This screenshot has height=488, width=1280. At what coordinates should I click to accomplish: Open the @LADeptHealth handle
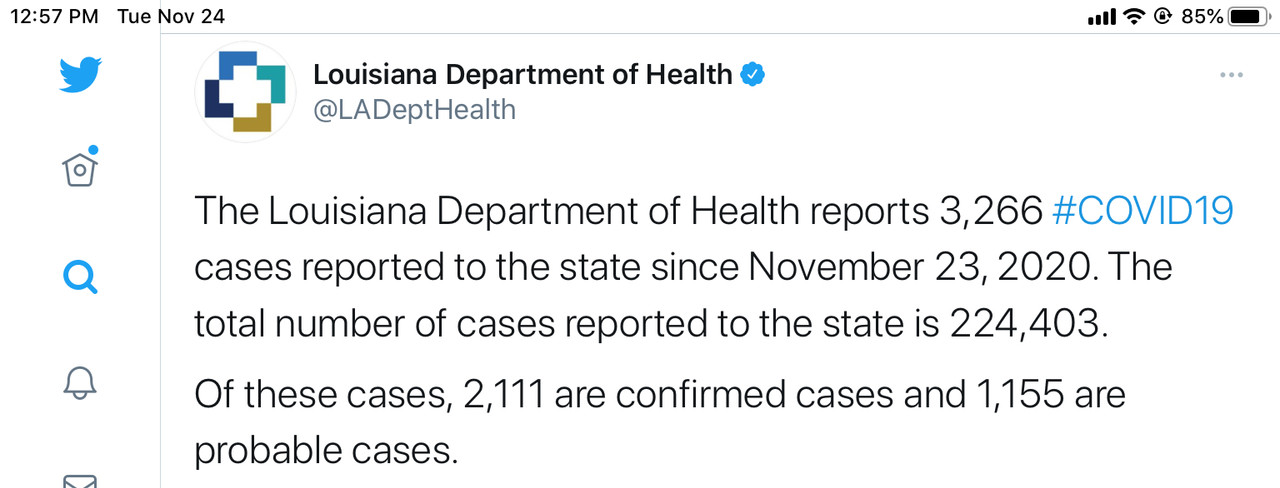tap(415, 110)
